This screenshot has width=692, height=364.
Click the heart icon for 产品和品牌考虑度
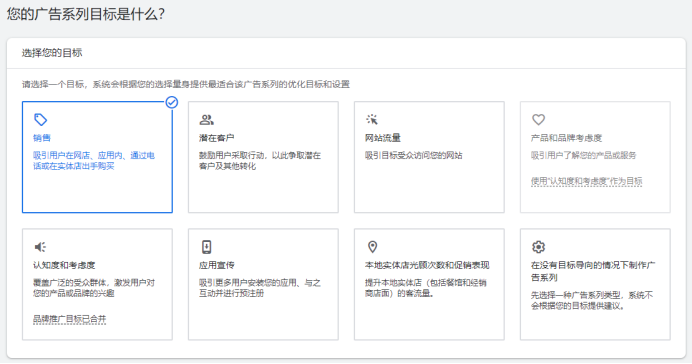538,120
